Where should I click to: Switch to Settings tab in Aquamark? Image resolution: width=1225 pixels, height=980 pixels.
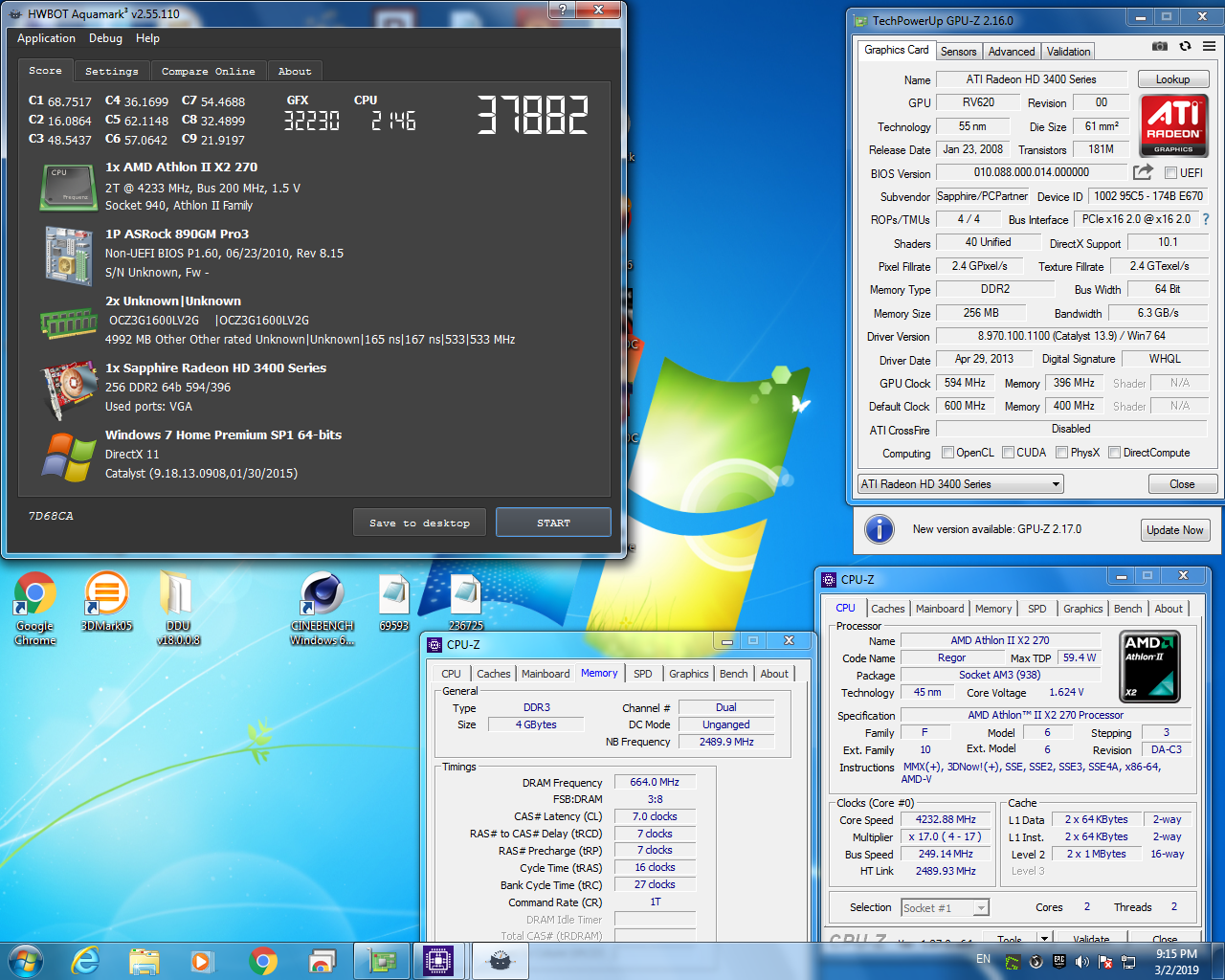(x=112, y=71)
